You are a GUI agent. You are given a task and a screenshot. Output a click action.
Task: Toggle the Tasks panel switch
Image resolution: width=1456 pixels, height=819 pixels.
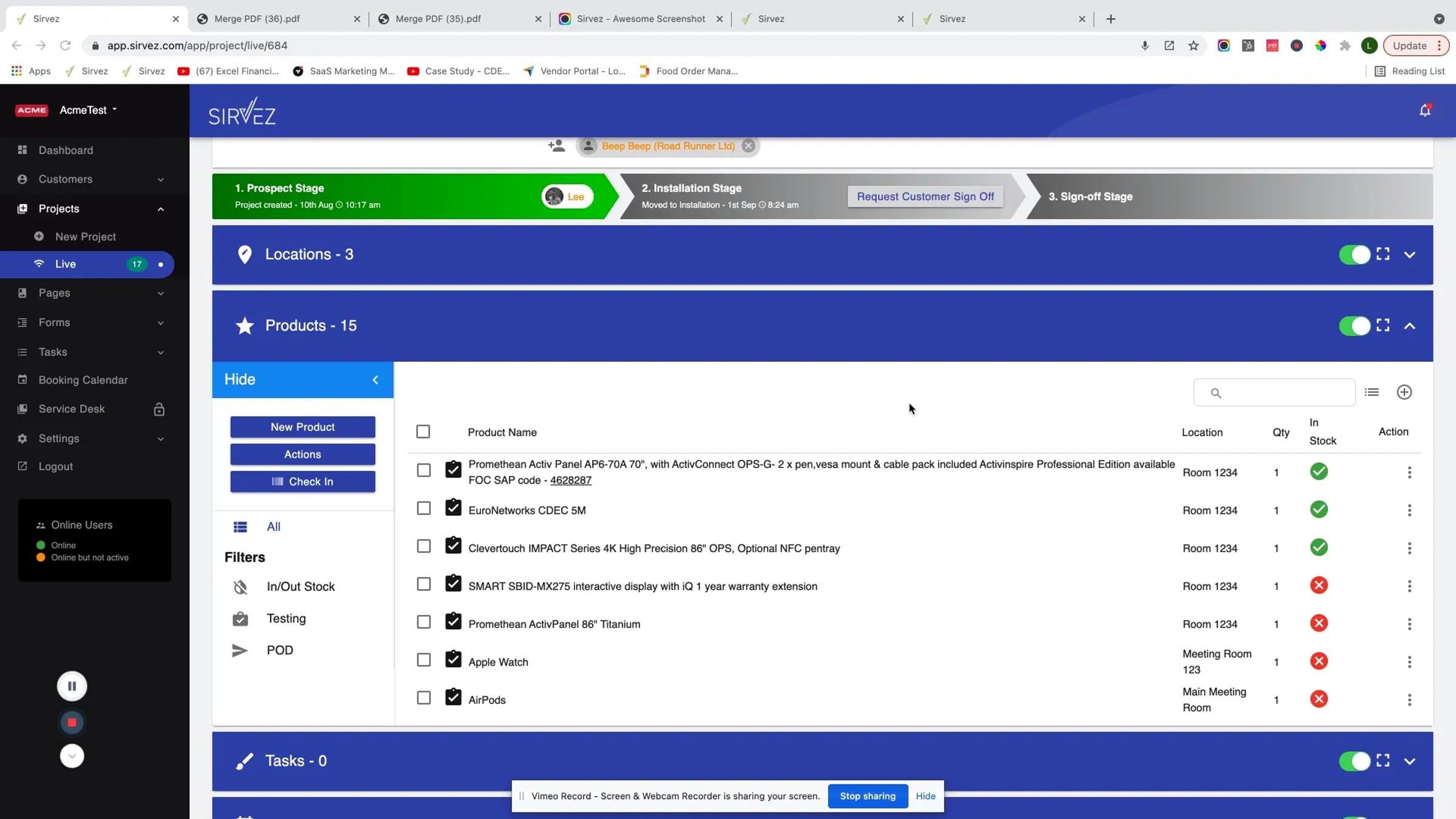tap(1354, 761)
